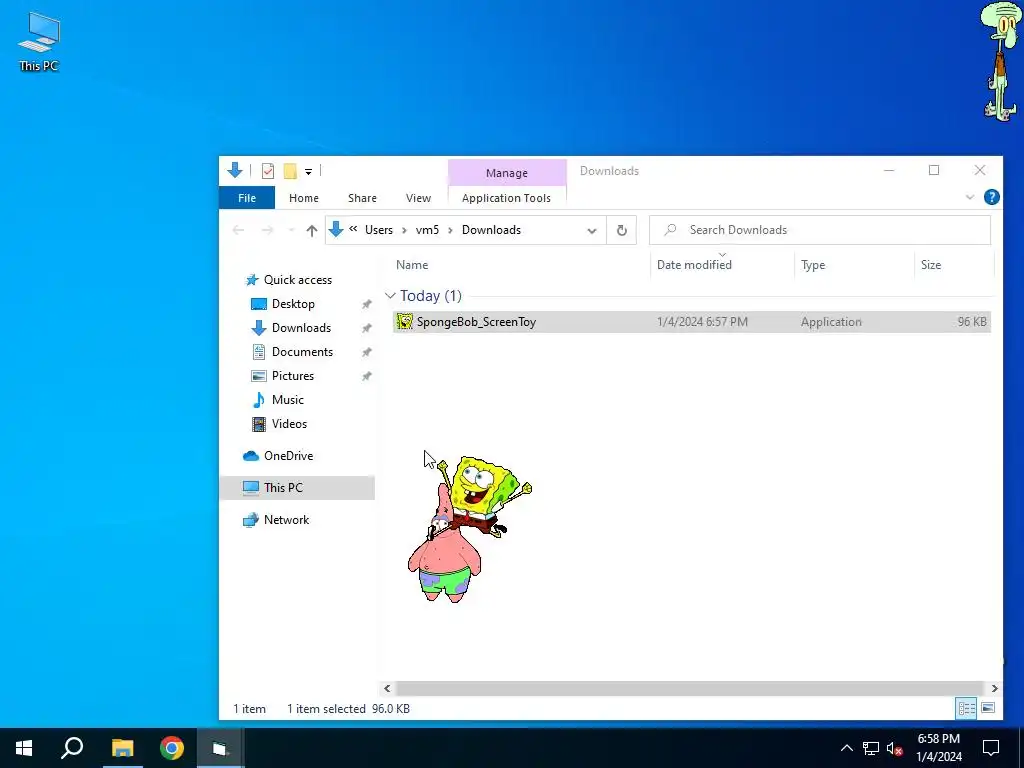This screenshot has height=768, width=1024.
Task: Click the muted volume tray icon
Action: tap(895, 748)
